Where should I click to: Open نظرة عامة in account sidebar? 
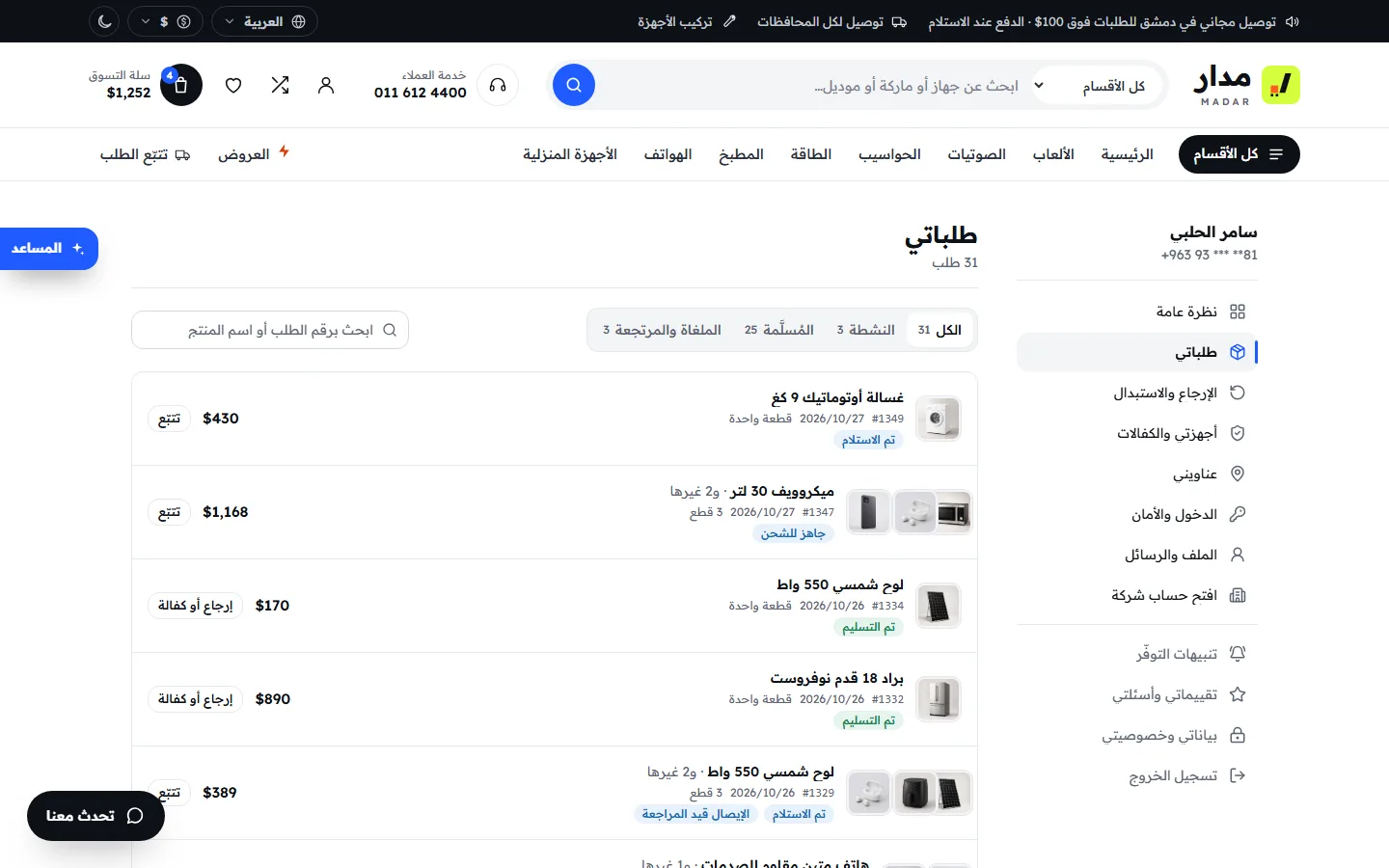point(1137,312)
